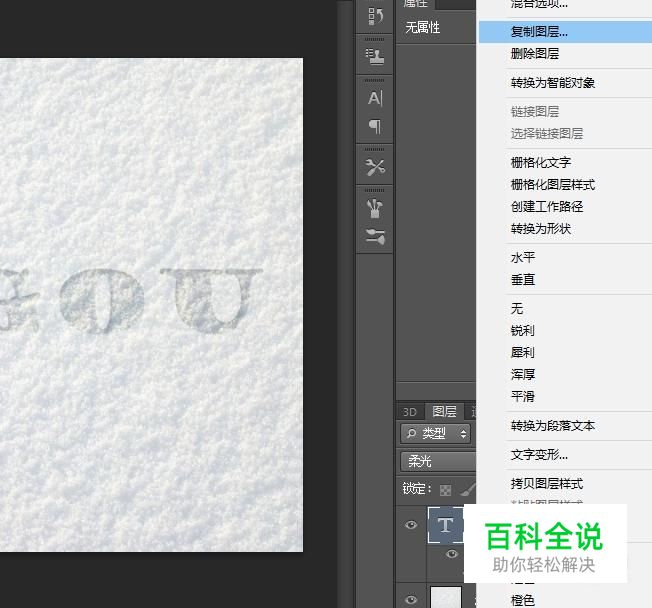
Task: Set anti-aliasing to 犀利
Action: 523,353
